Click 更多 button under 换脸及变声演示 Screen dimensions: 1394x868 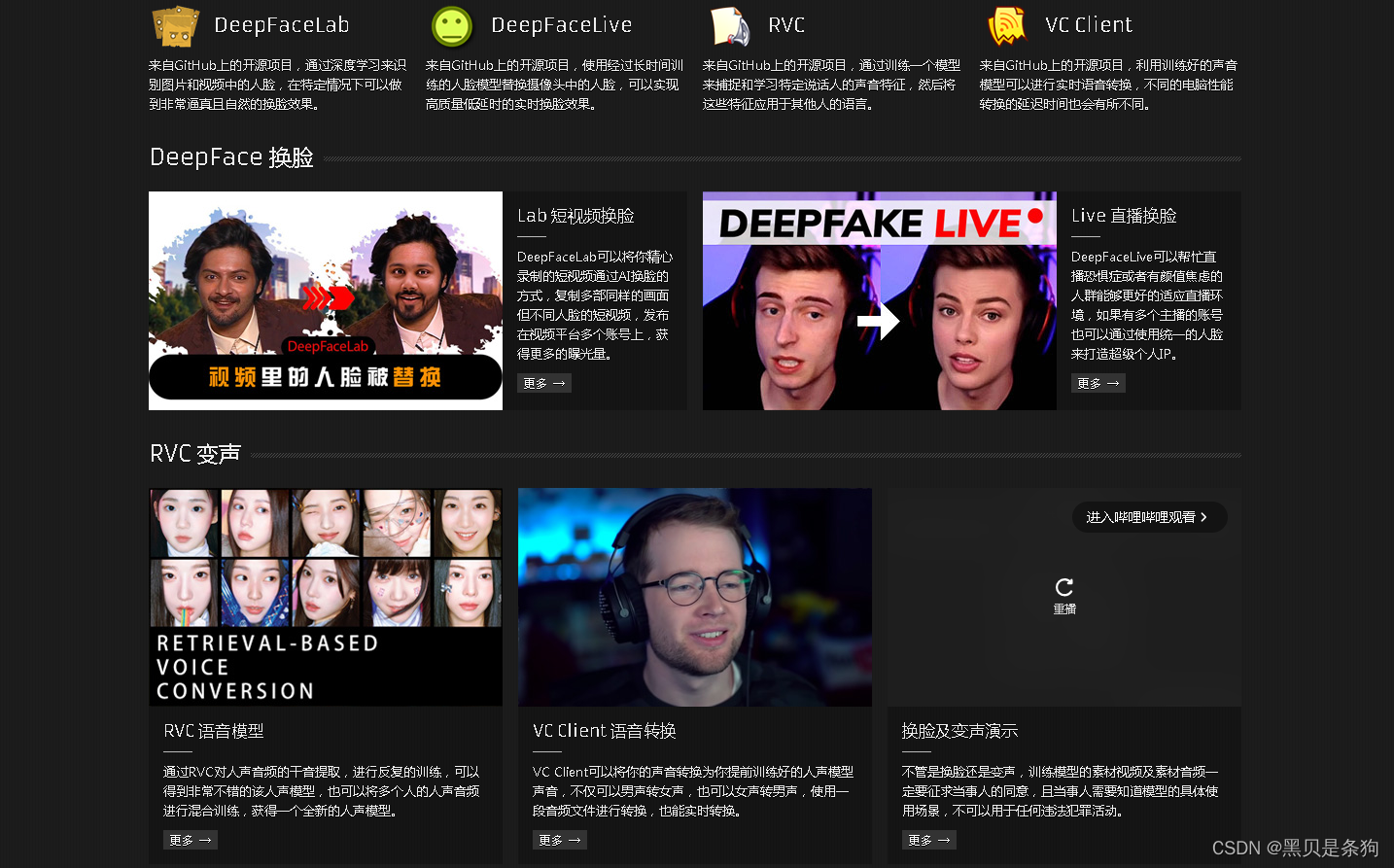coord(929,840)
